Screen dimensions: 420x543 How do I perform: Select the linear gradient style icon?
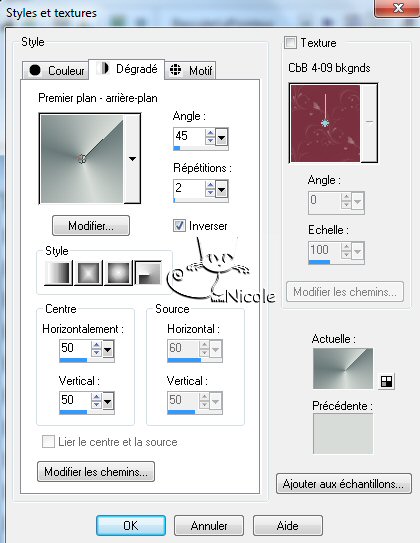coord(59,273)
